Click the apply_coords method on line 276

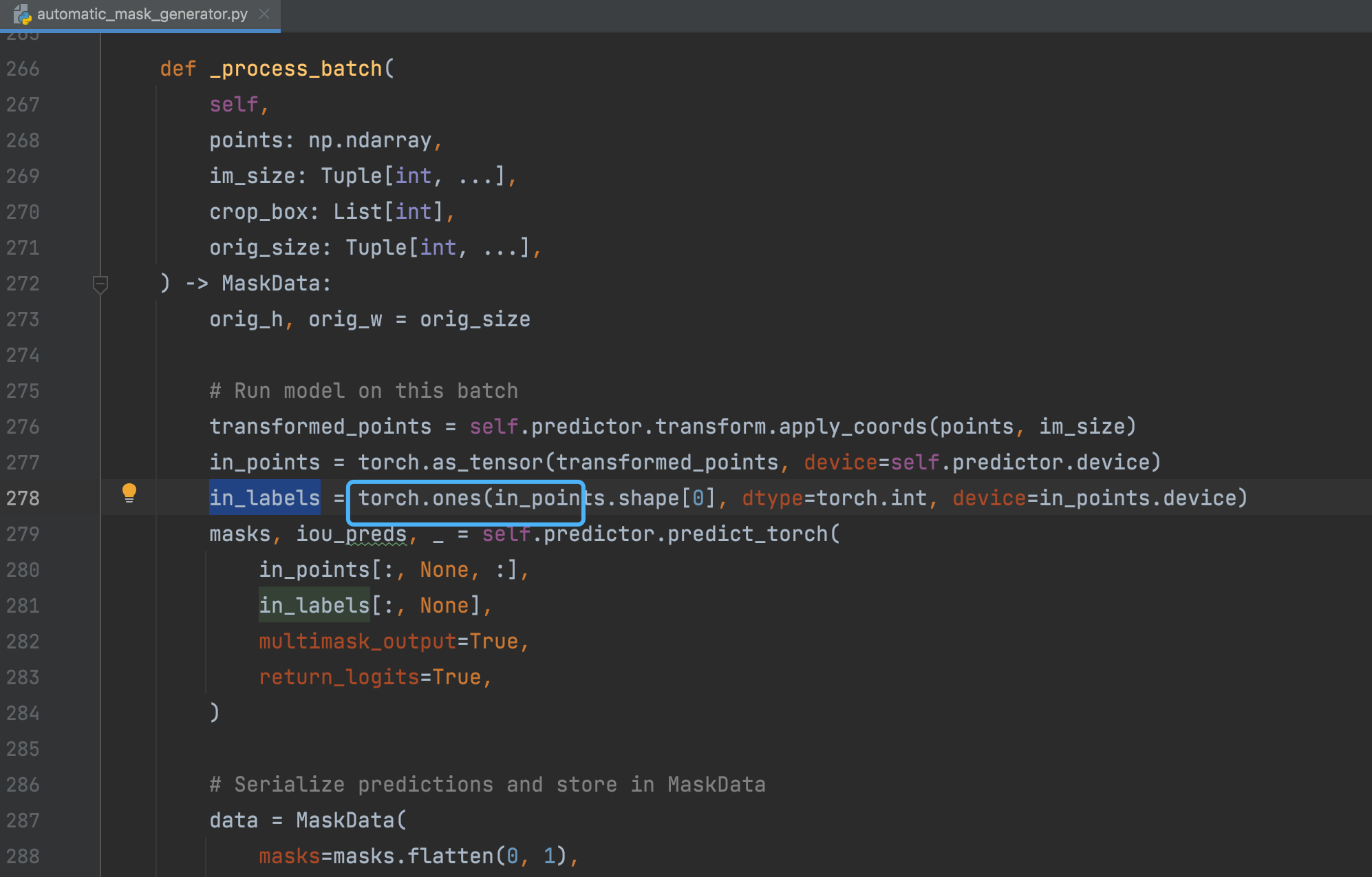(853, 427)
